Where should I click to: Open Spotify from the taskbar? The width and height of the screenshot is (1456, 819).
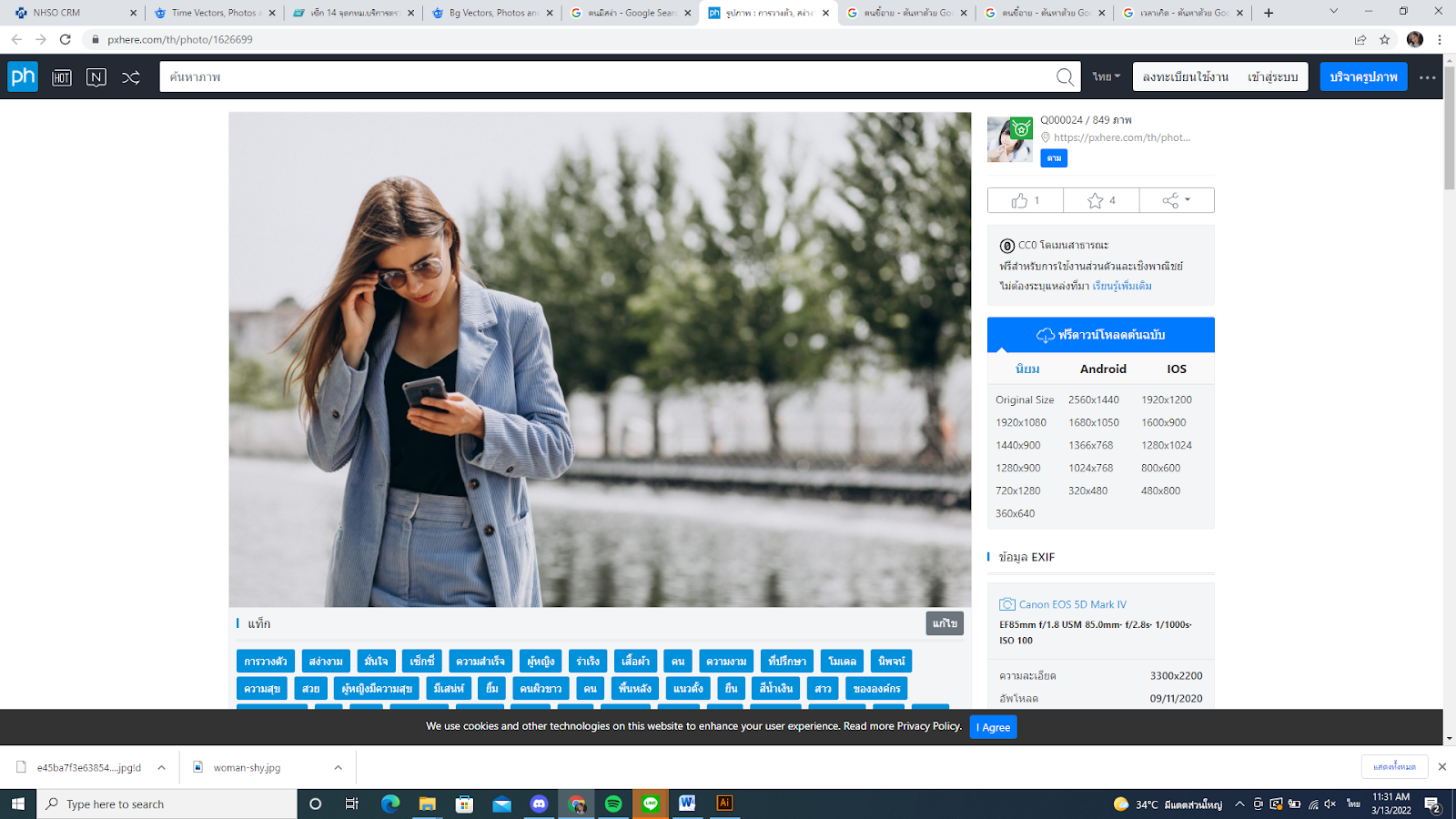coord(613,804)
